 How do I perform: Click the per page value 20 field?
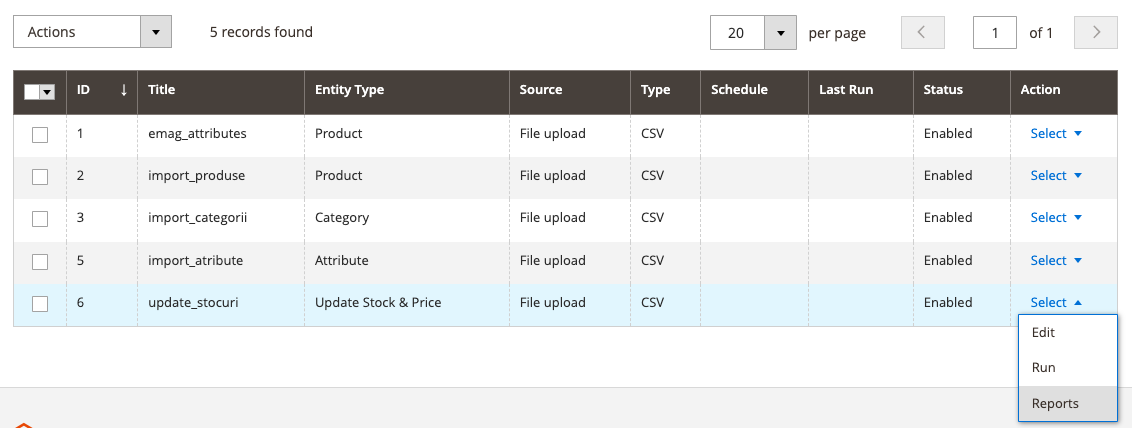(x=737, y=33)
